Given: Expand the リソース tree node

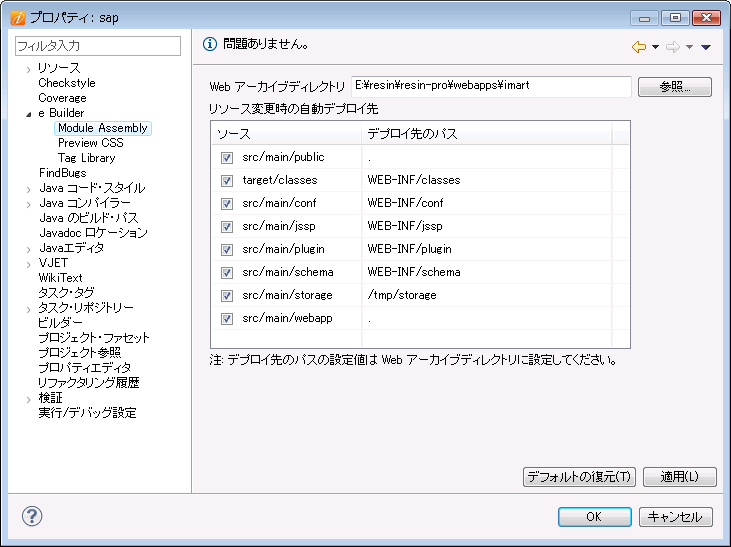Looking at the screenshot, I should (x=28, y=69).
